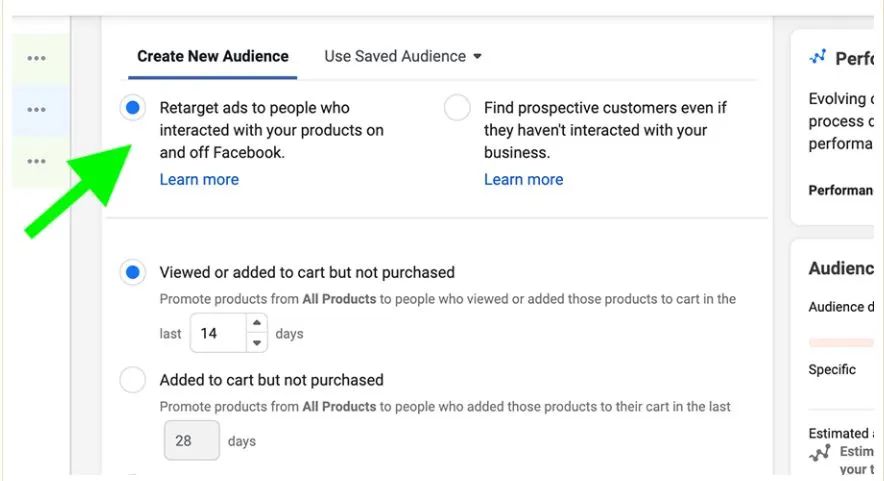Click the Estimated audience trend icon
Image resolution: width=884 pixels, height=481 pixels.
click(821, 453)
